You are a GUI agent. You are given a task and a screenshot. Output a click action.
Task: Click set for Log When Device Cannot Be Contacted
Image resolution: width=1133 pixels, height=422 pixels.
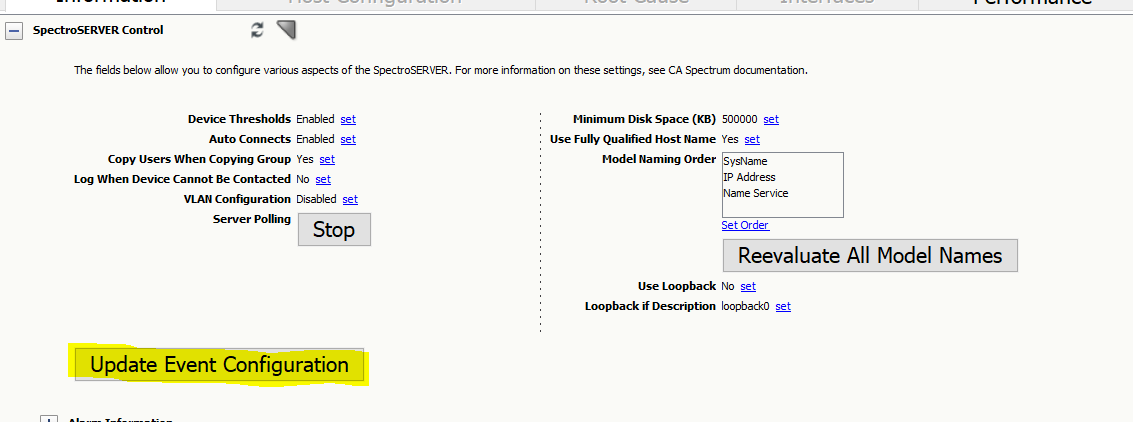point(323,178)
